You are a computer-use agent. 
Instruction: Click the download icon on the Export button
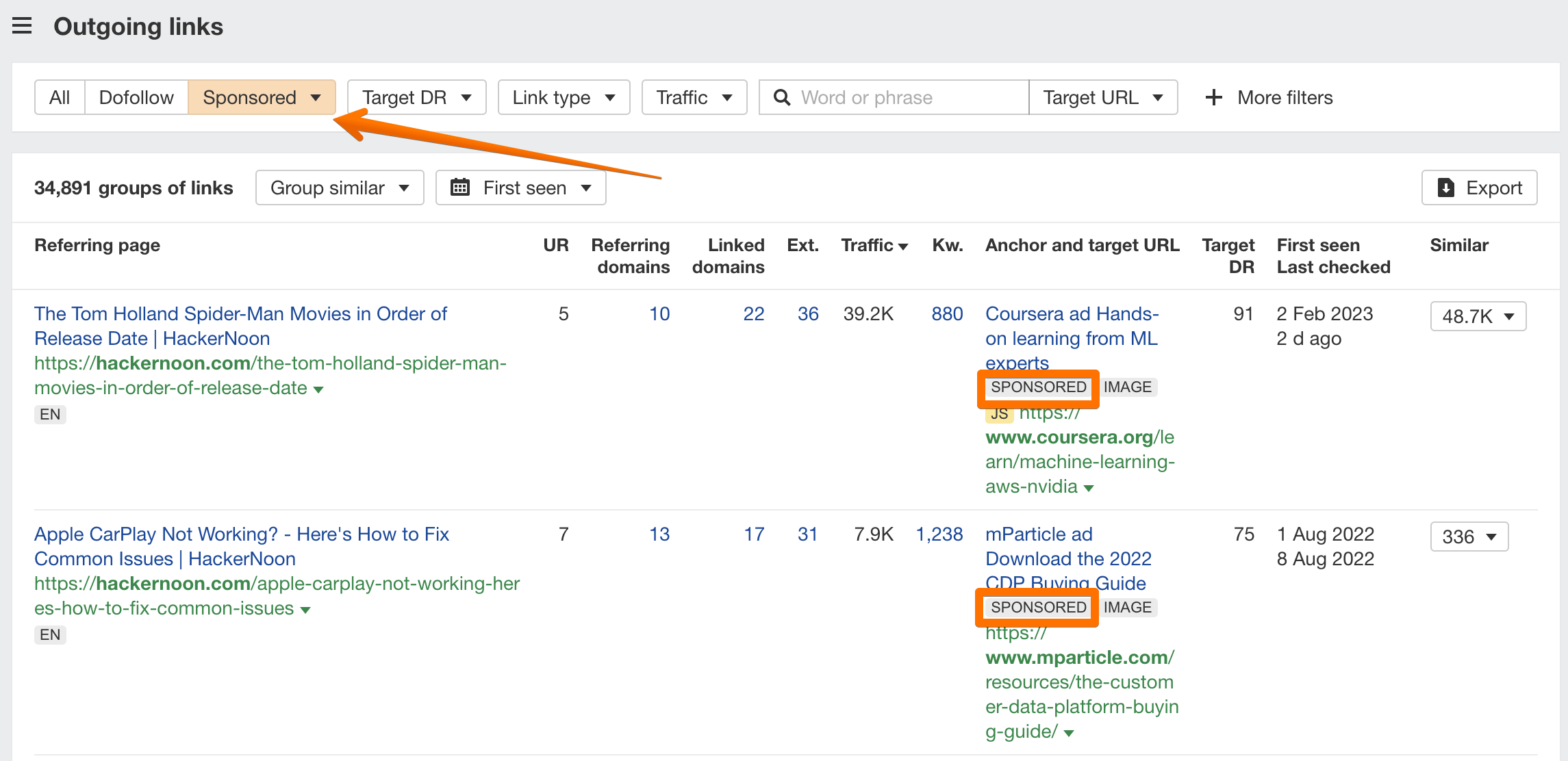1445,187
